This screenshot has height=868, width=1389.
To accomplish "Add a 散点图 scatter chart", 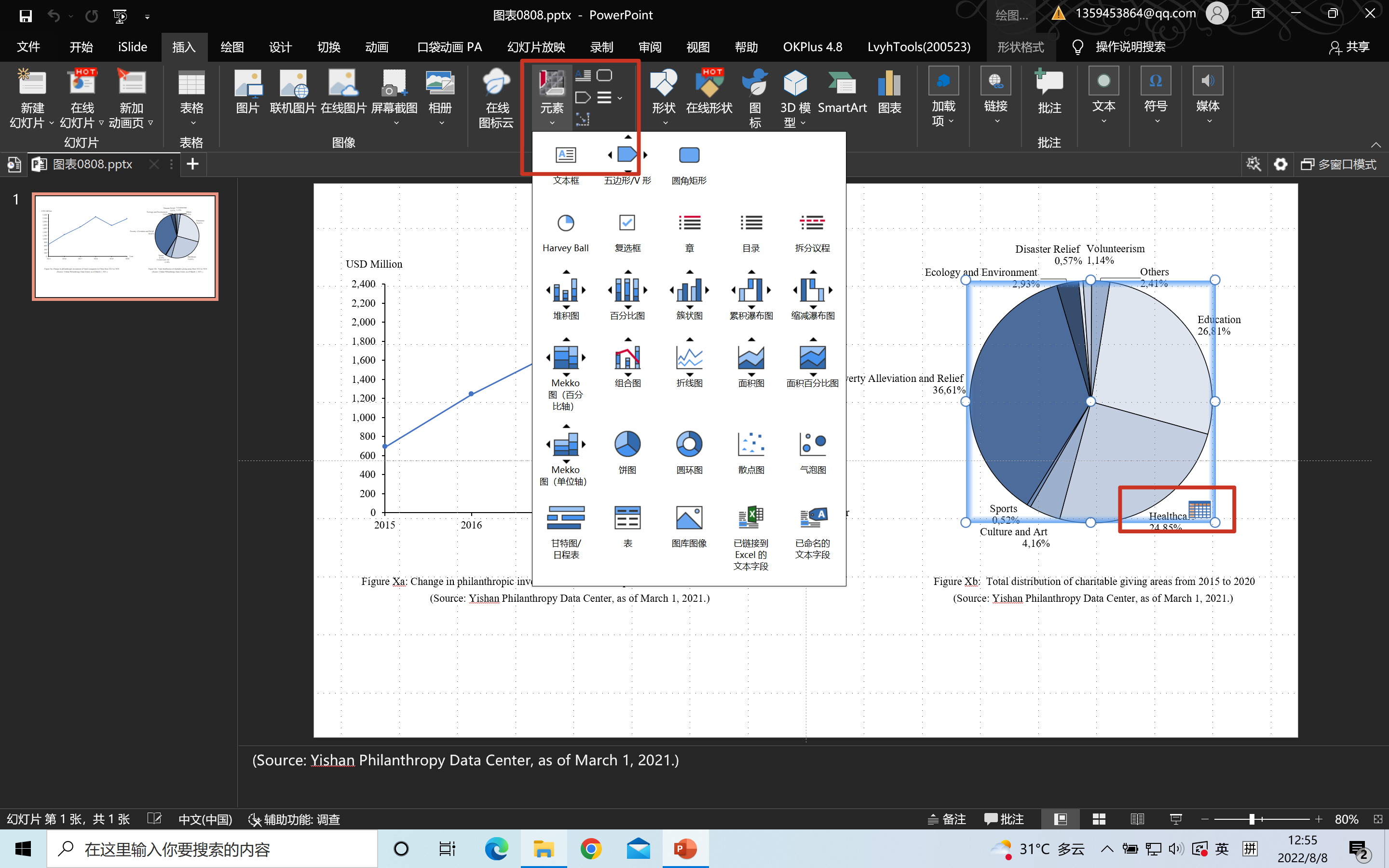I will pos(751,444).
